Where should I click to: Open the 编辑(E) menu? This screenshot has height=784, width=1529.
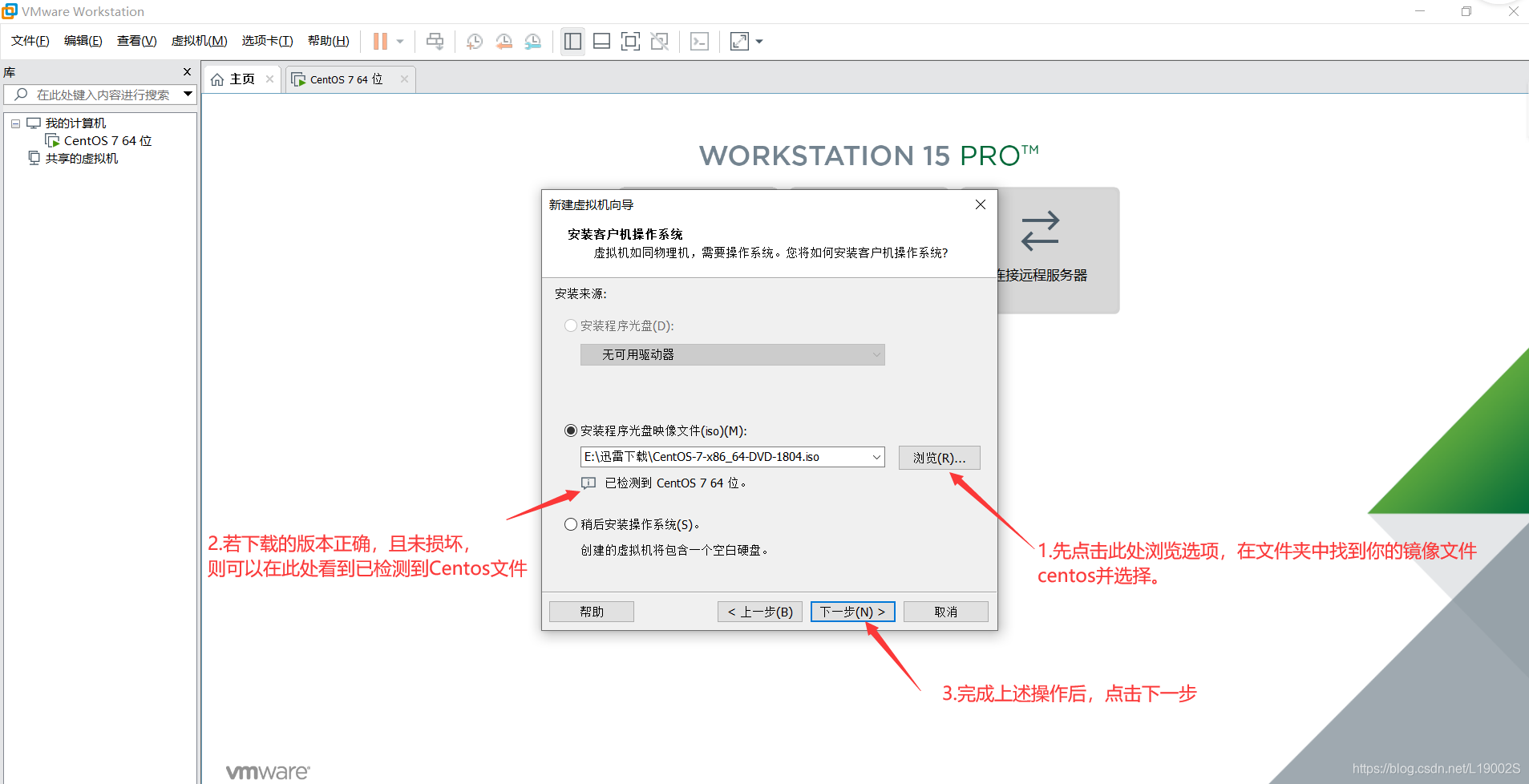[x=83, y=41]
